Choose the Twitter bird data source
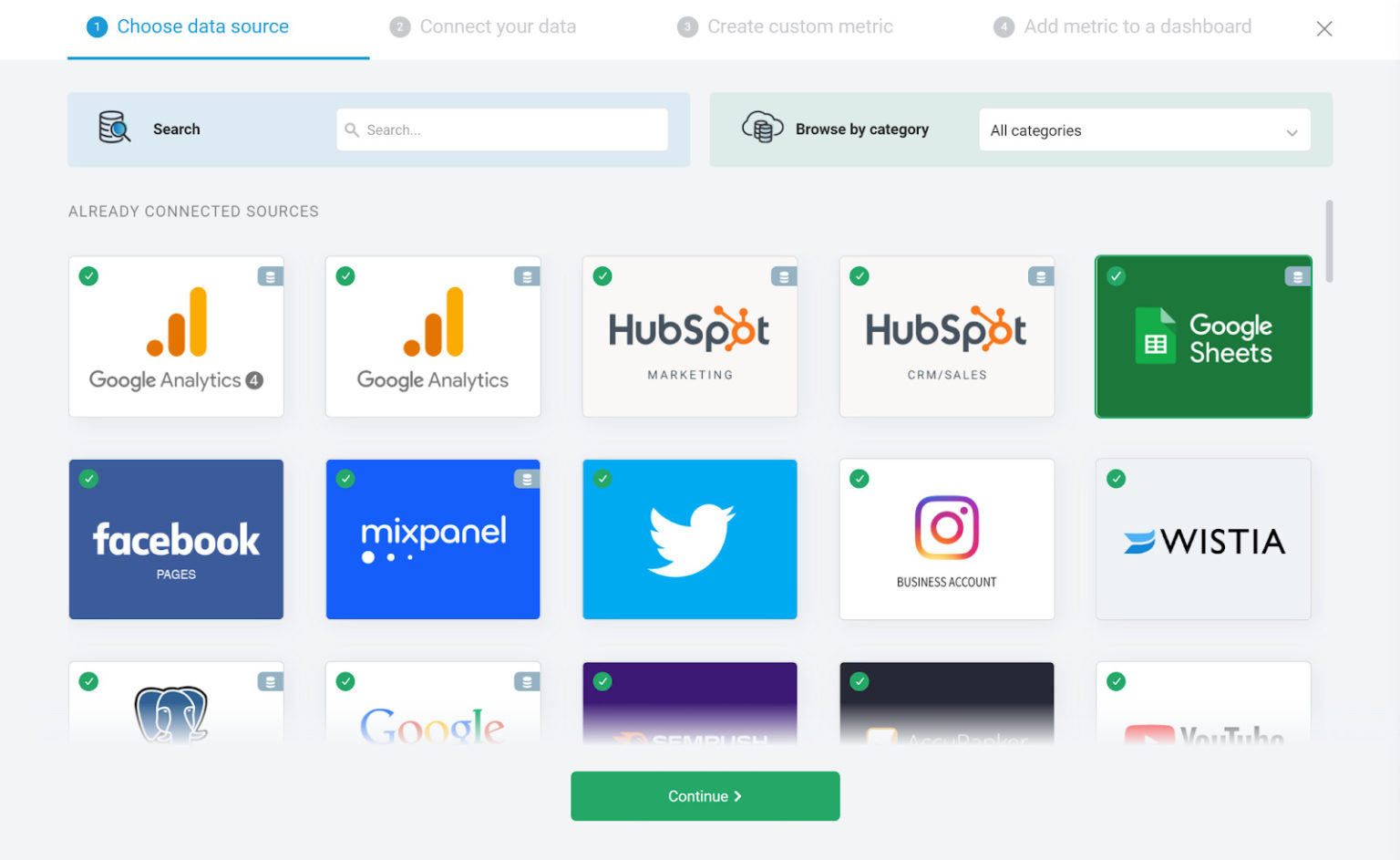 (689, 540)
